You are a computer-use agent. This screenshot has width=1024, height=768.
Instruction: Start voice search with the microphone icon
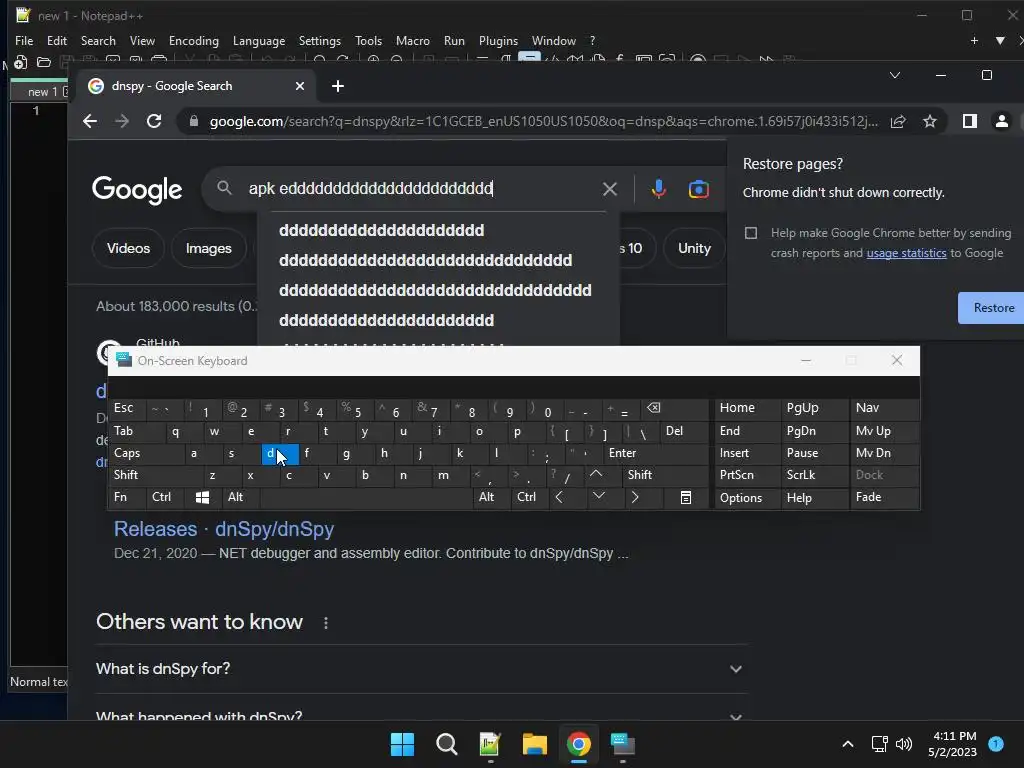(658, 189)
